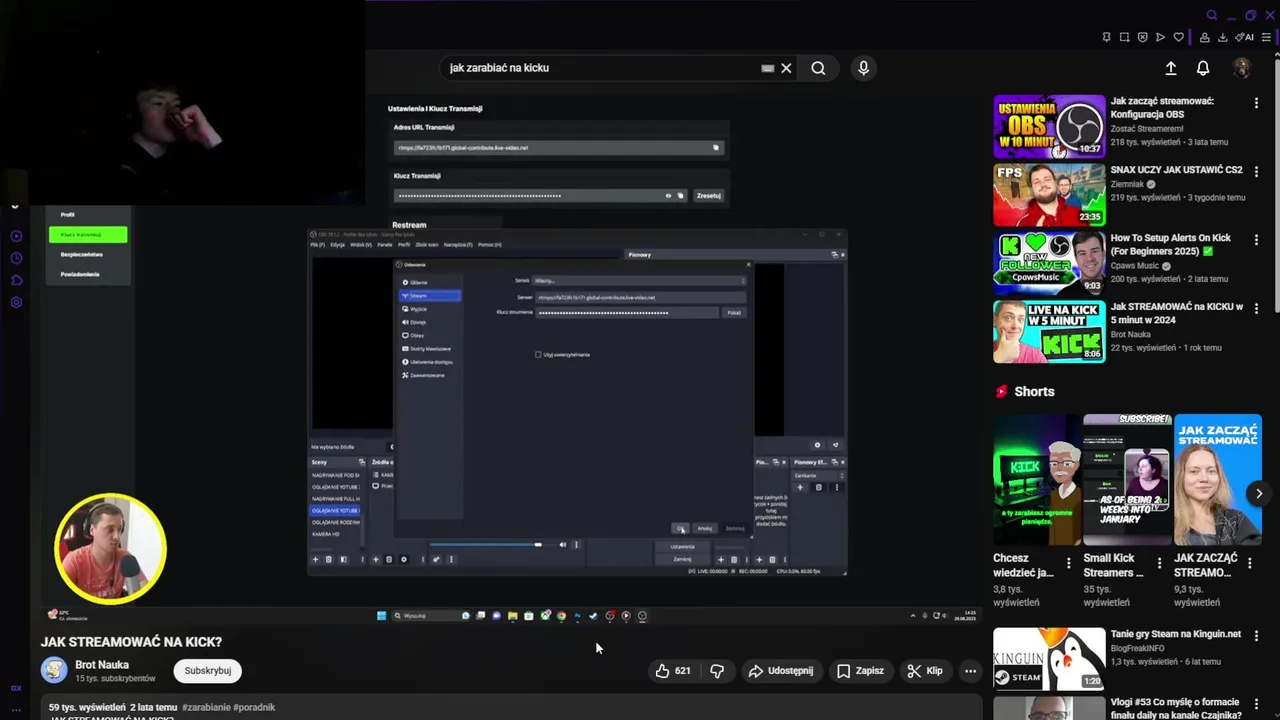The image size is (1280, 720).
Task: Open the browser profile account icon
Action: 1205,37
